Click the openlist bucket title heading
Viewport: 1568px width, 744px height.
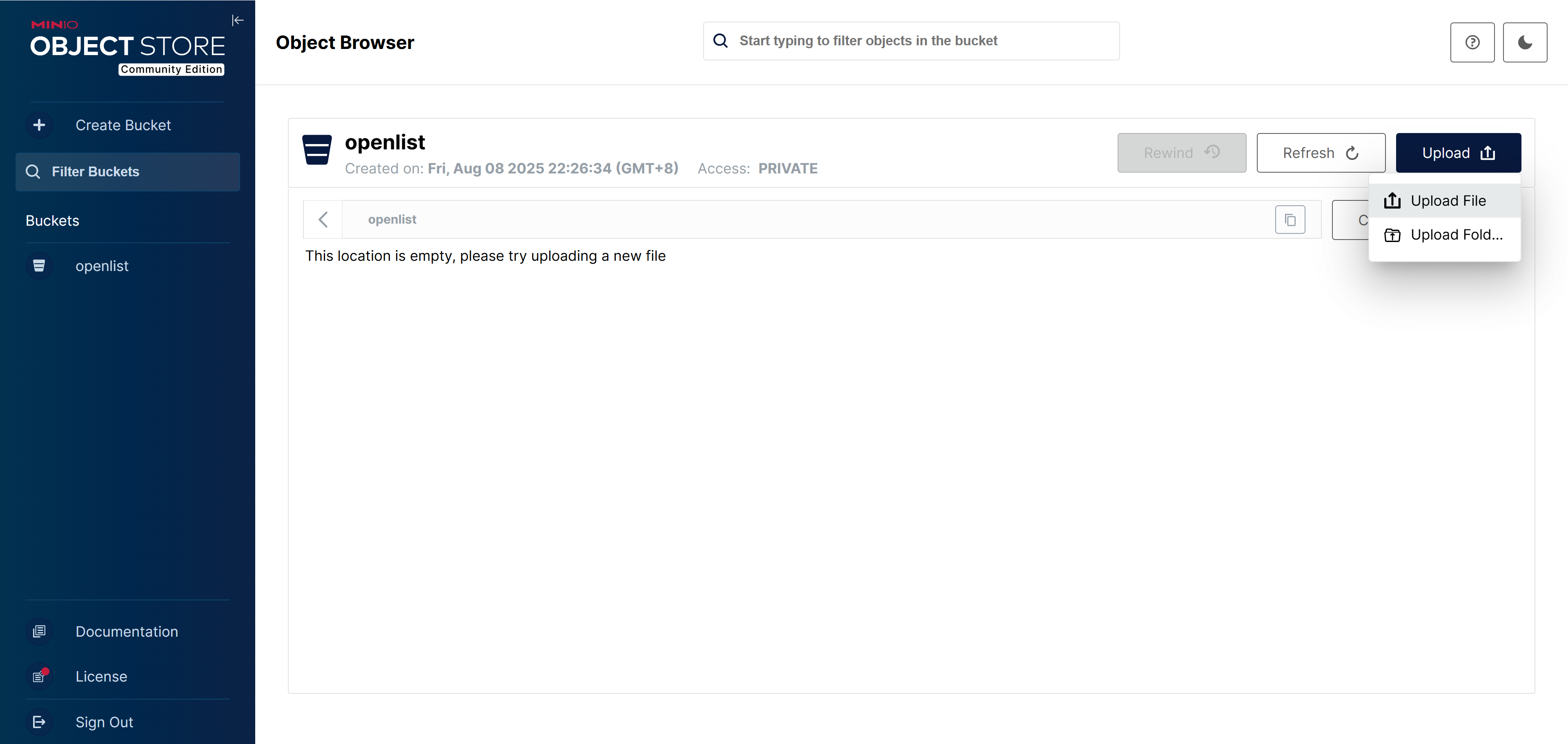pyautogui.click(x=385, y=142)
